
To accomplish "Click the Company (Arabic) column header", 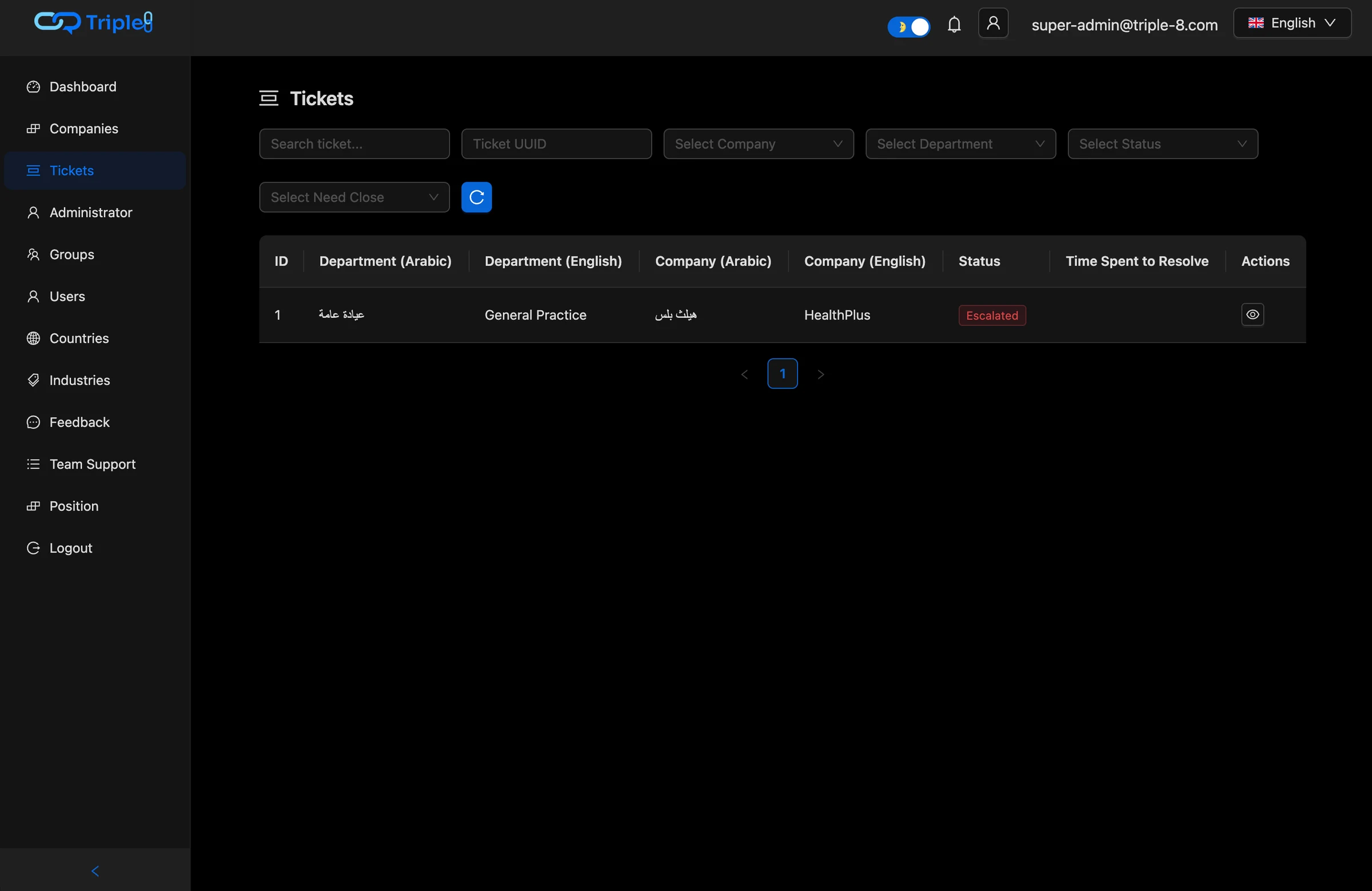I will (713, 261).
